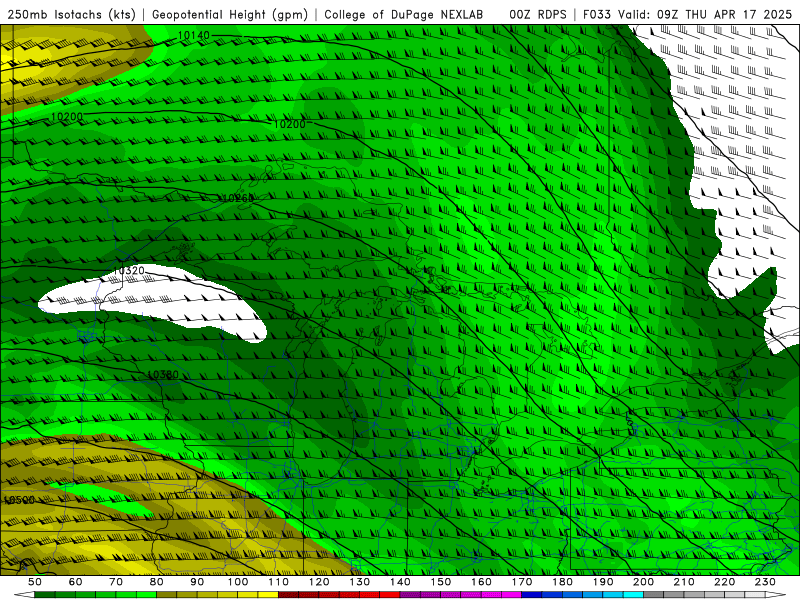Click the 210 knot scale label
Image resolution: width=800 pixels, height=600 pixels.
pyautogui.click(x=684, y=582)
